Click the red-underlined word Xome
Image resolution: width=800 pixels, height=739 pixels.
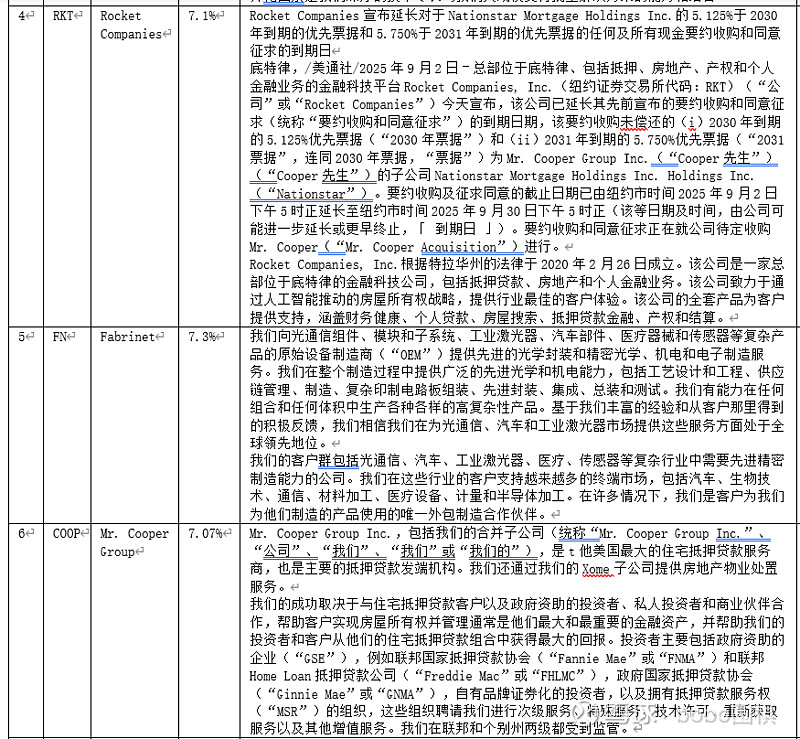tap(595, 569)
